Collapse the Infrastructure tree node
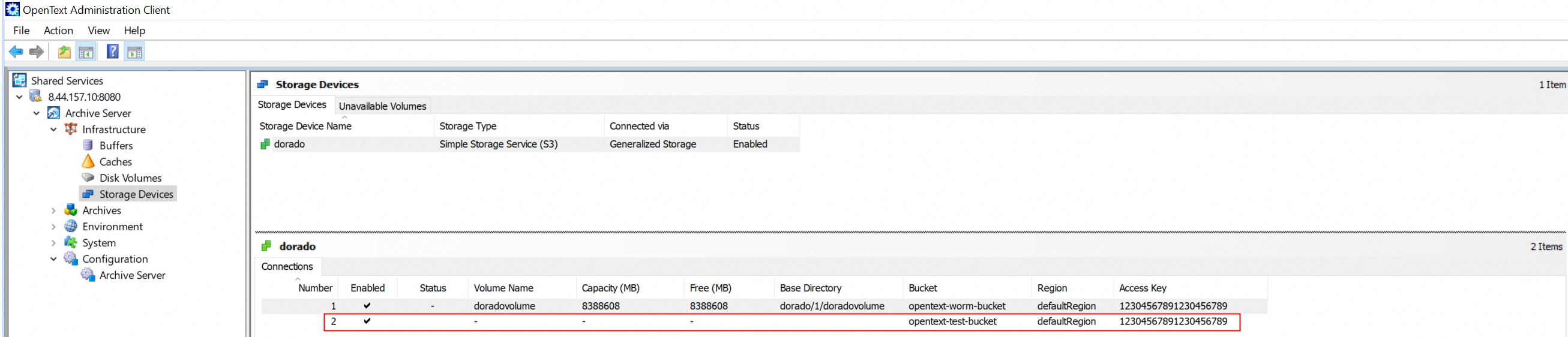The image size is (1568, 337). (53, 130)
